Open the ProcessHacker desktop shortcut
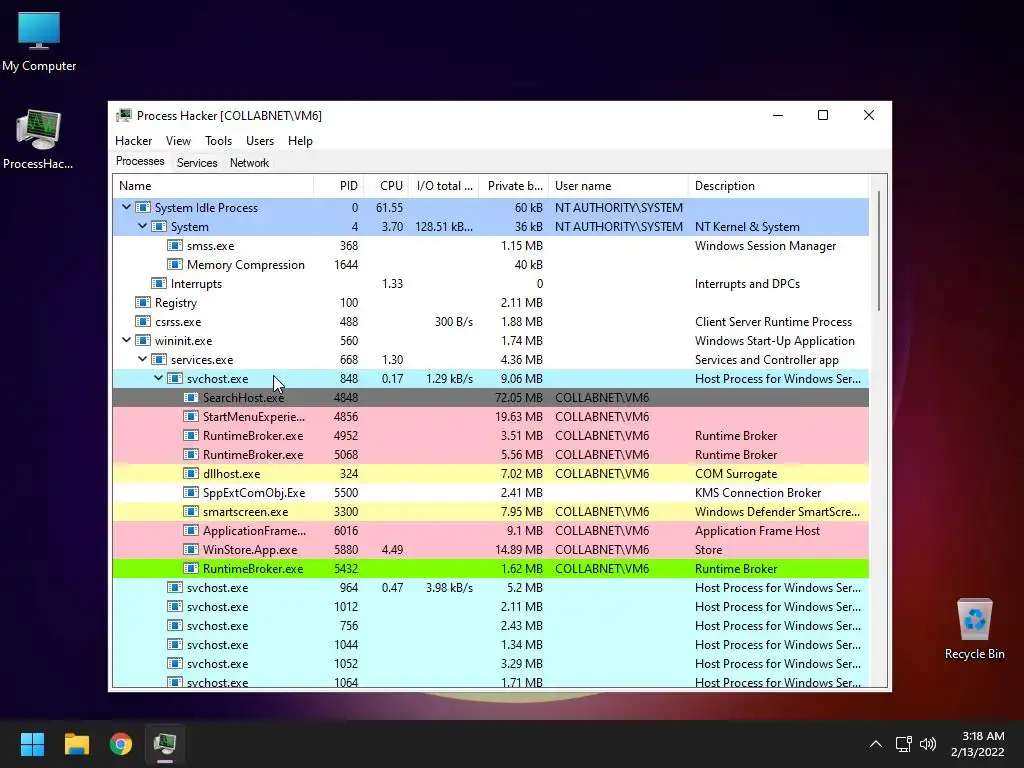This screenshot has height=768, width=1024. click(39, 139)
